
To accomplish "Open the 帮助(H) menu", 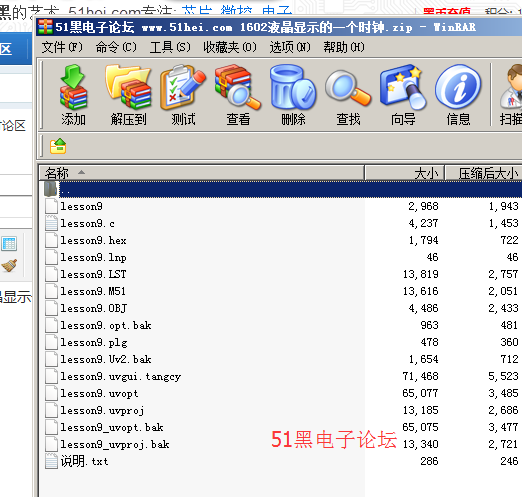I will point(344,47).
